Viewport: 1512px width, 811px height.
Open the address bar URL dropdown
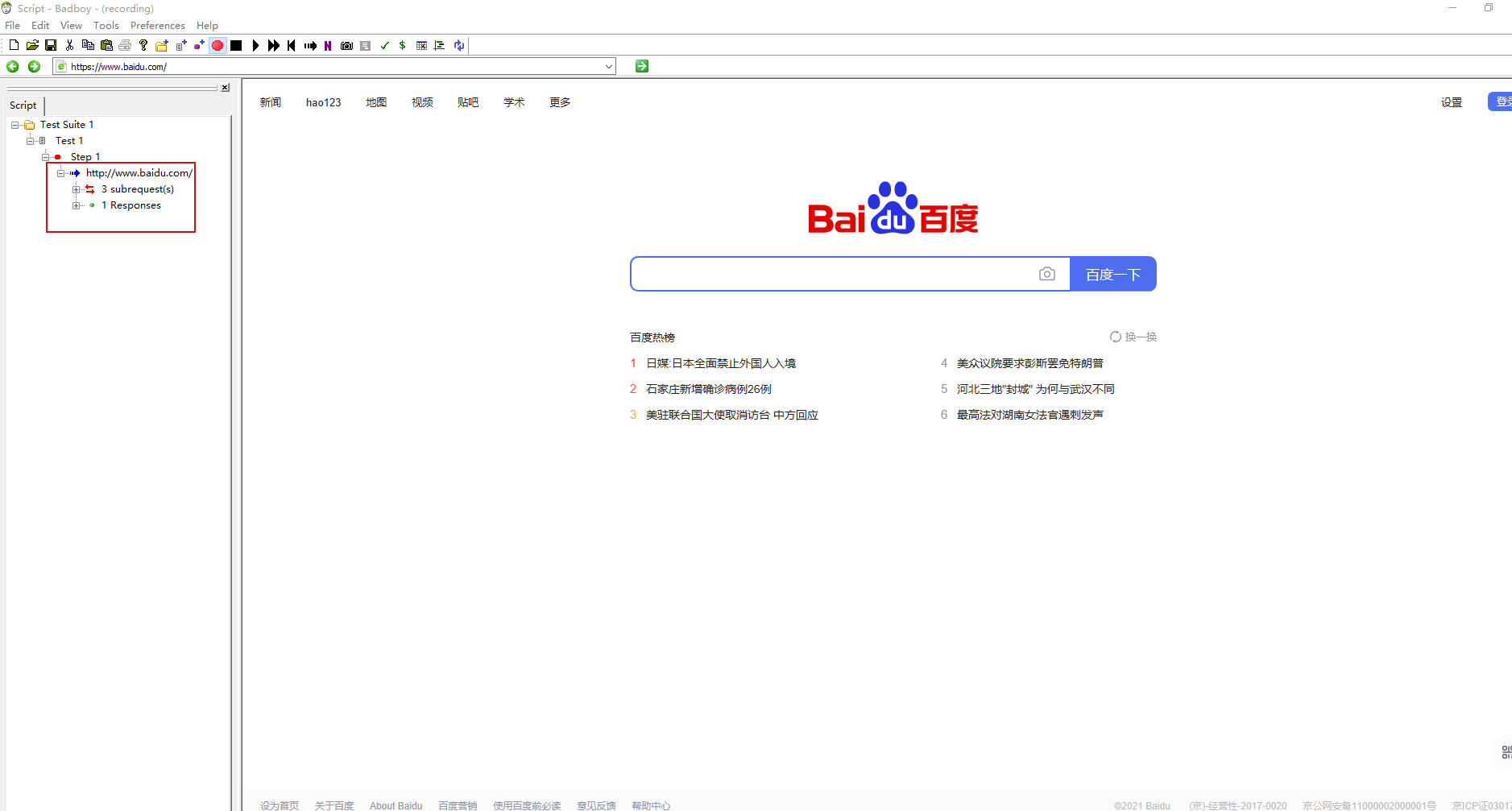609,66
